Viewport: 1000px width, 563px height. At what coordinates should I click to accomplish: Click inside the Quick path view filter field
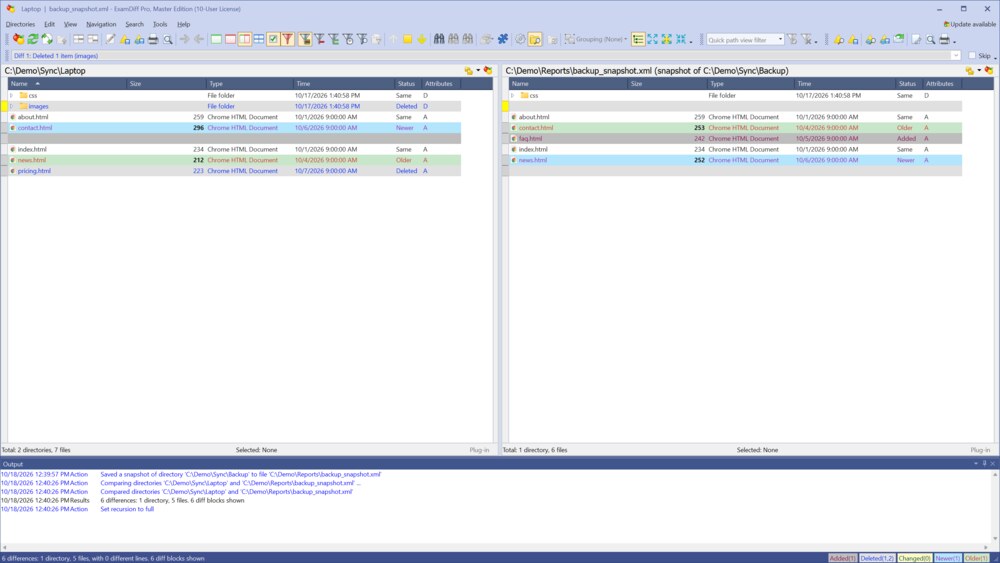point(741,40)
